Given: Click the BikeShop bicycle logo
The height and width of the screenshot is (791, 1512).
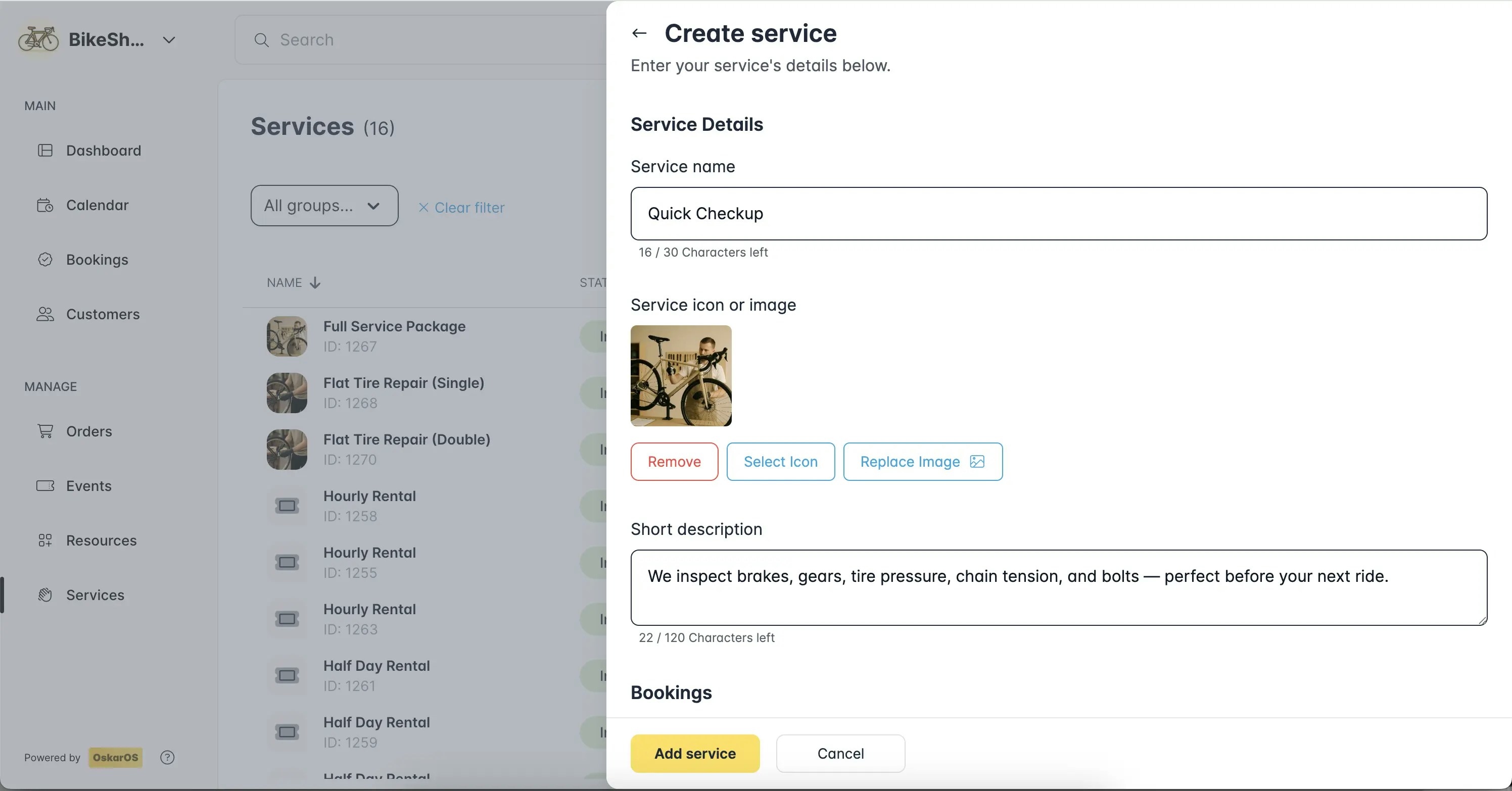Looking at the screenshot, I should pos(38,39).
